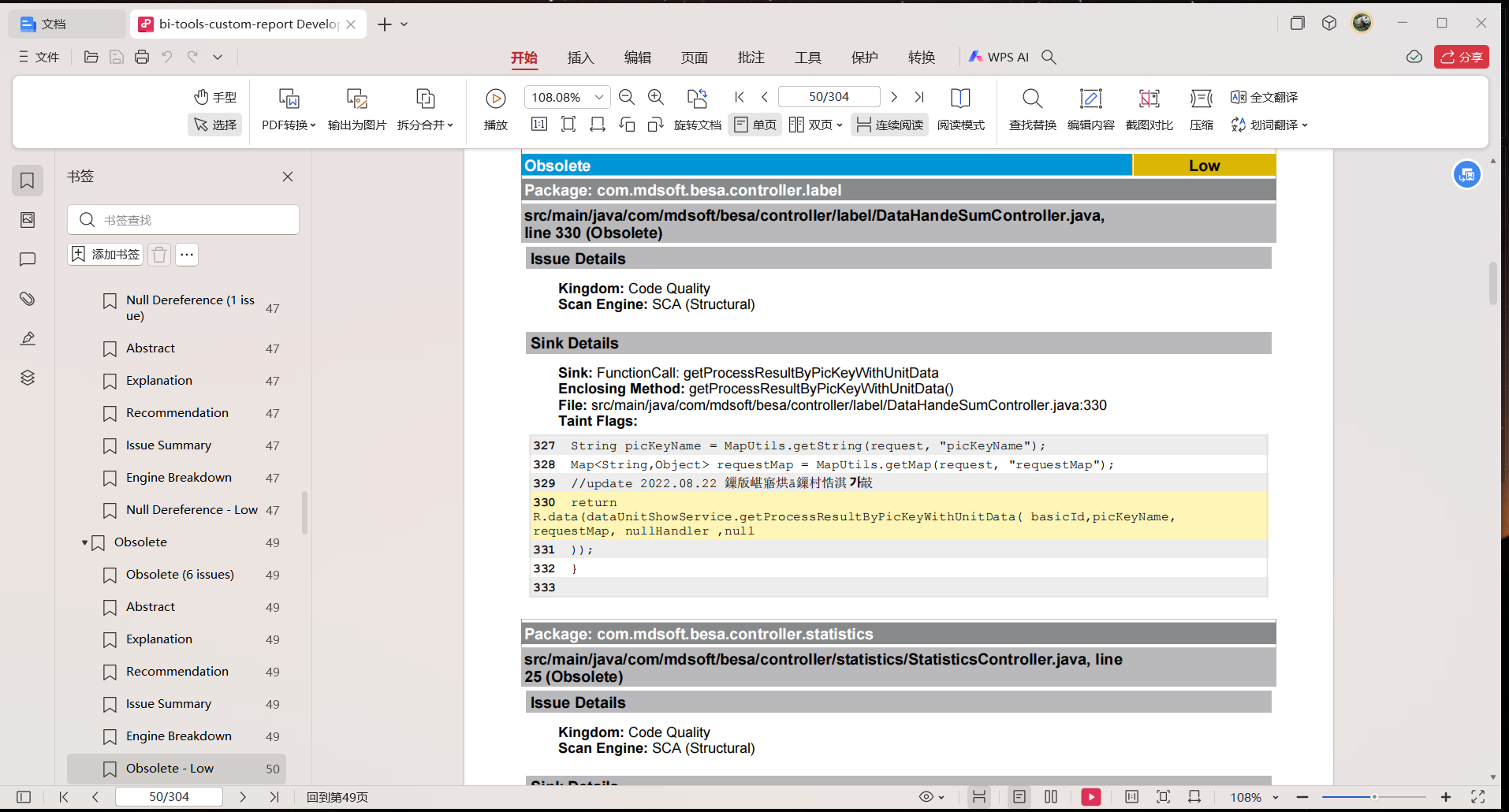Jump to first page in toolbar

point(740,97)
